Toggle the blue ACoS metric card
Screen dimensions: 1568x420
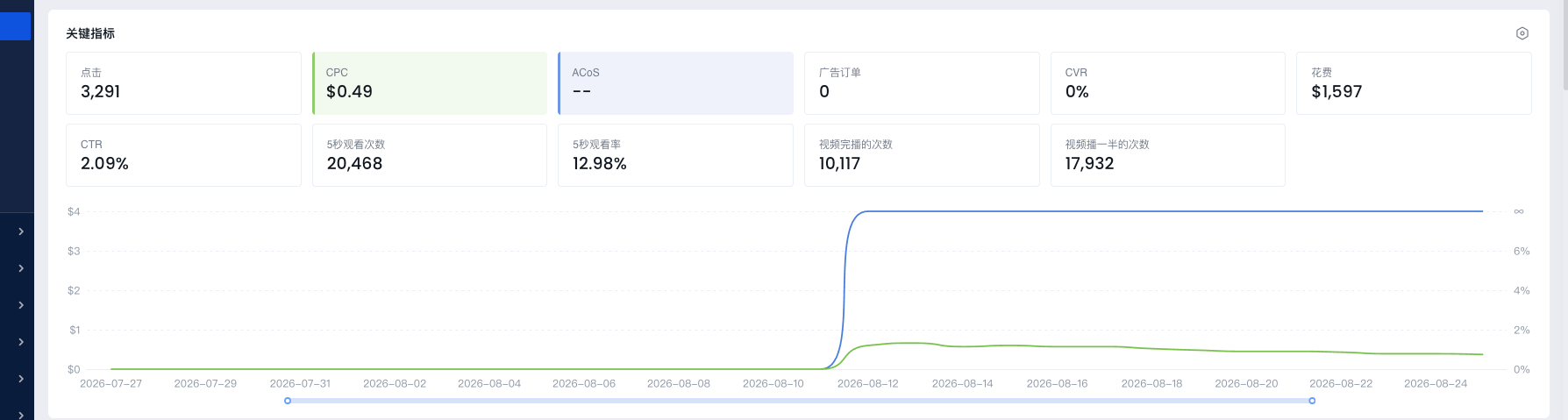pos(675,83)
